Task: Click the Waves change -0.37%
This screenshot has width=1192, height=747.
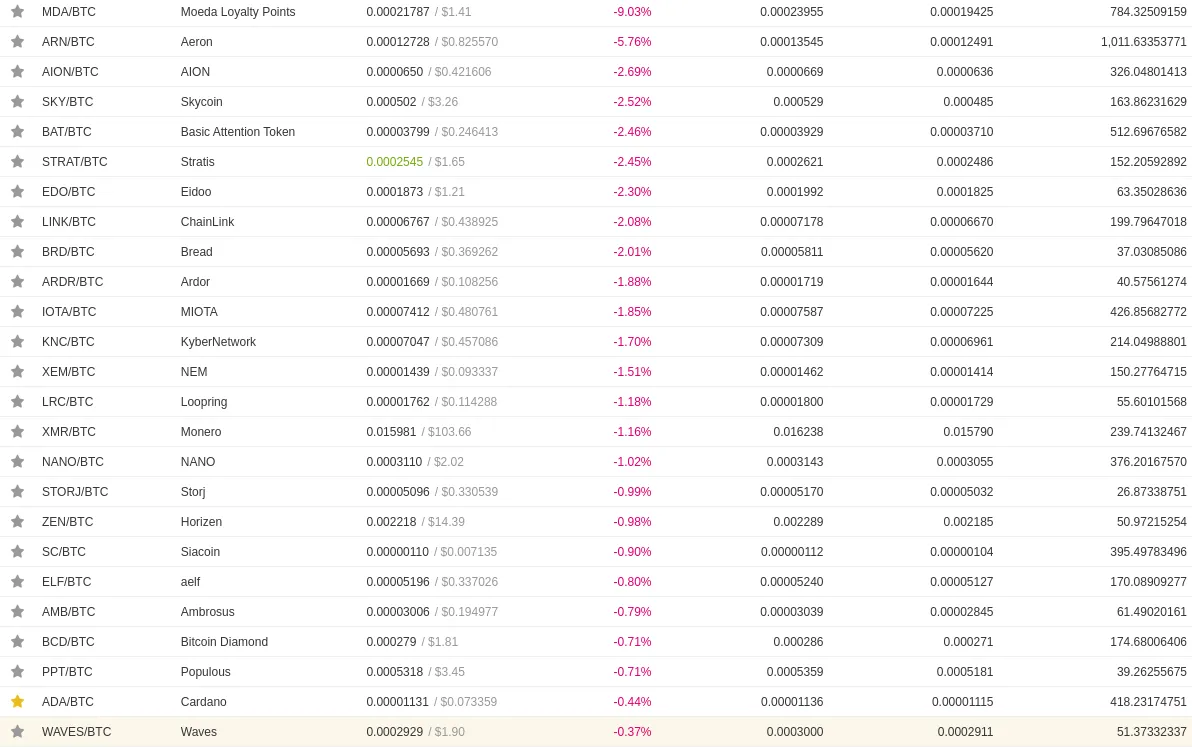Action: point(632,732)
